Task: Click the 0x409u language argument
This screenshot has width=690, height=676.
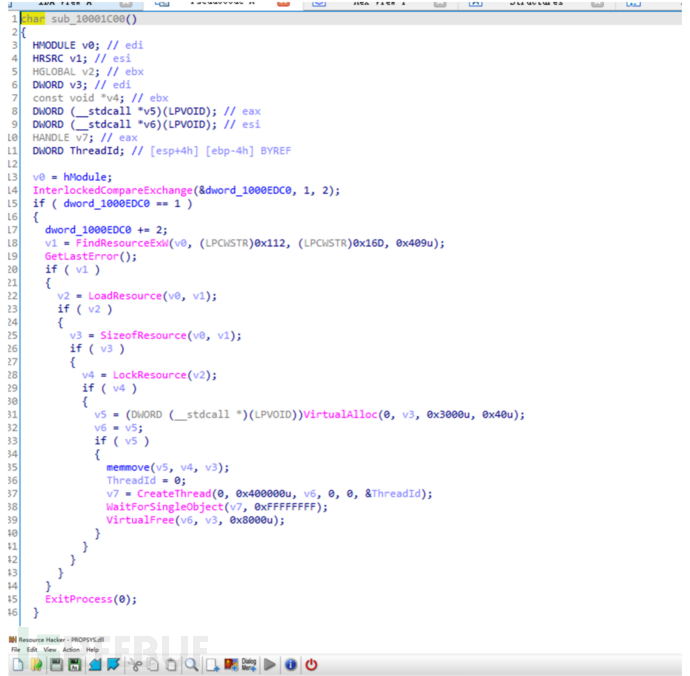Action: click(x=415, y=243)
